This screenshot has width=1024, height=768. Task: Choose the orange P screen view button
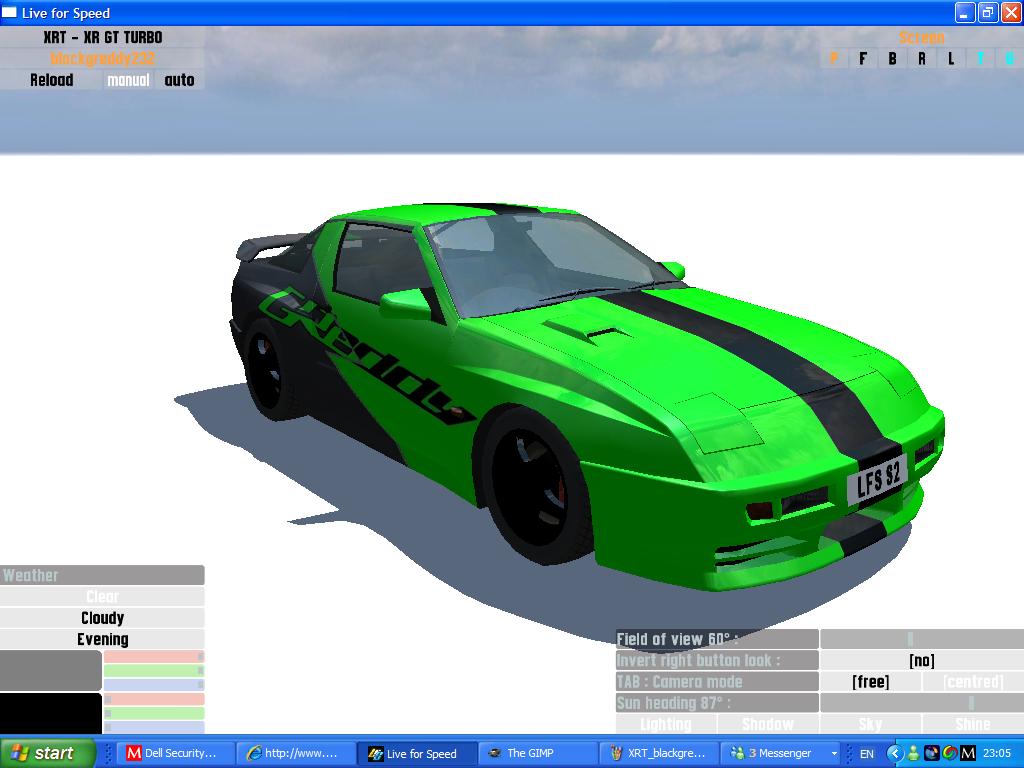pyautogui.click(x=833, y=59)
